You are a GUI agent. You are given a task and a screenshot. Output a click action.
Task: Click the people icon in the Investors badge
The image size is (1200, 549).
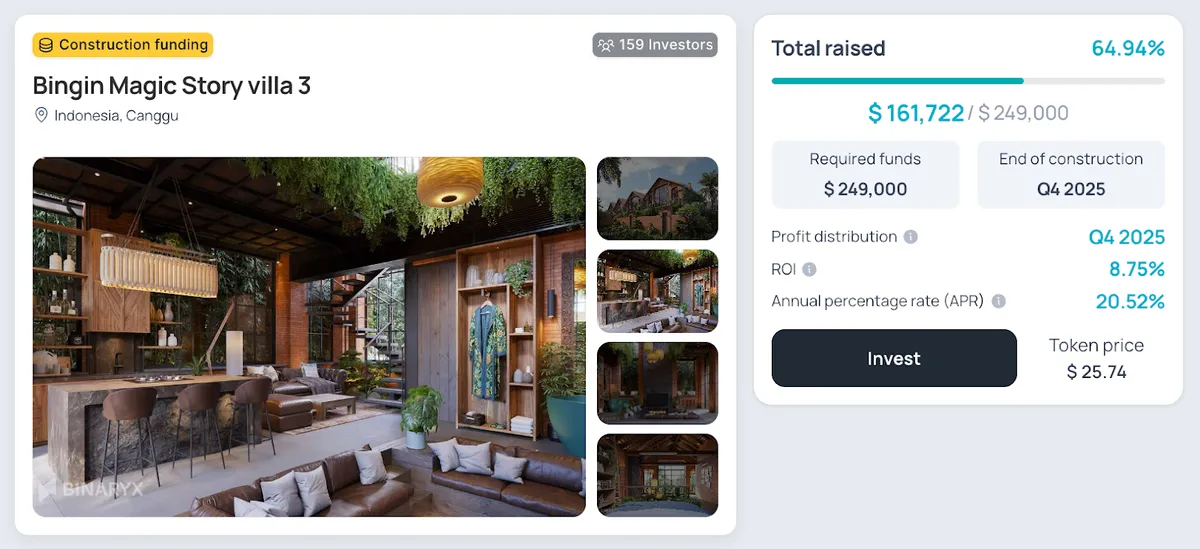tap(605, 45)
